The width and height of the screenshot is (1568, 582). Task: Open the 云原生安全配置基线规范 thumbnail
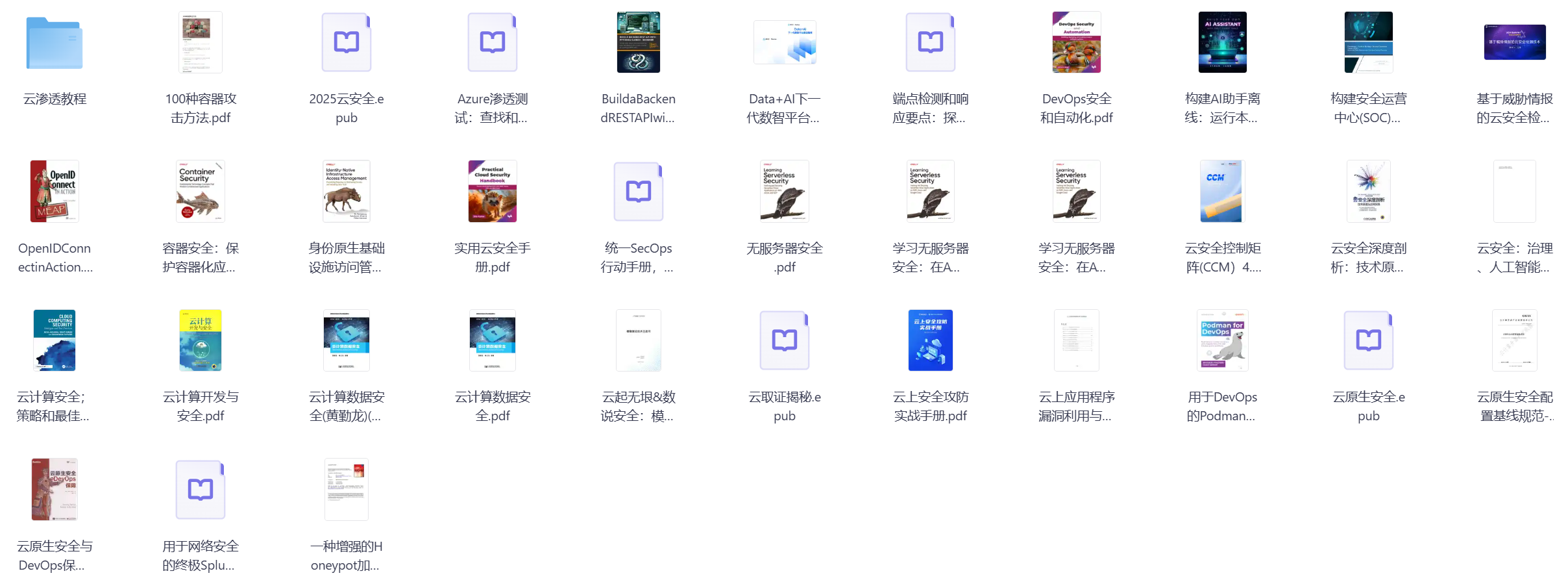1515,340
